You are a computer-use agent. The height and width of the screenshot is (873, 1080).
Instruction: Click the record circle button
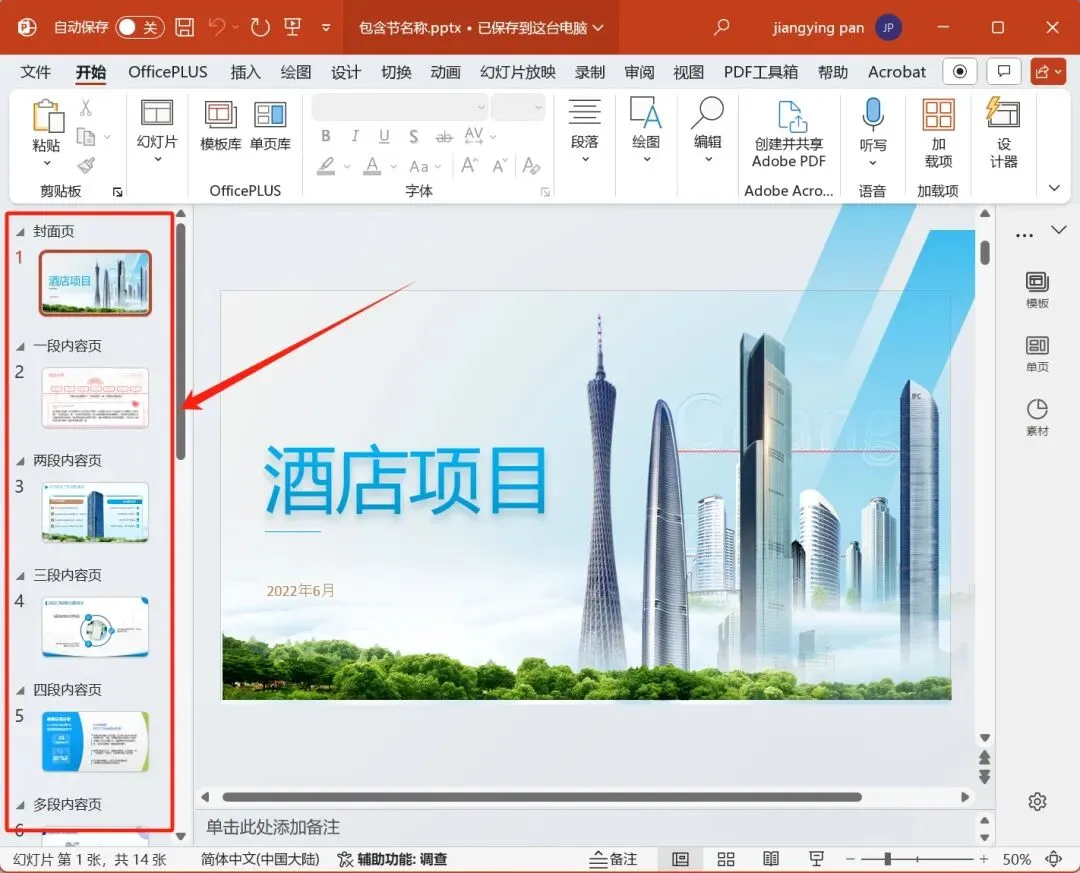[959, 72]
